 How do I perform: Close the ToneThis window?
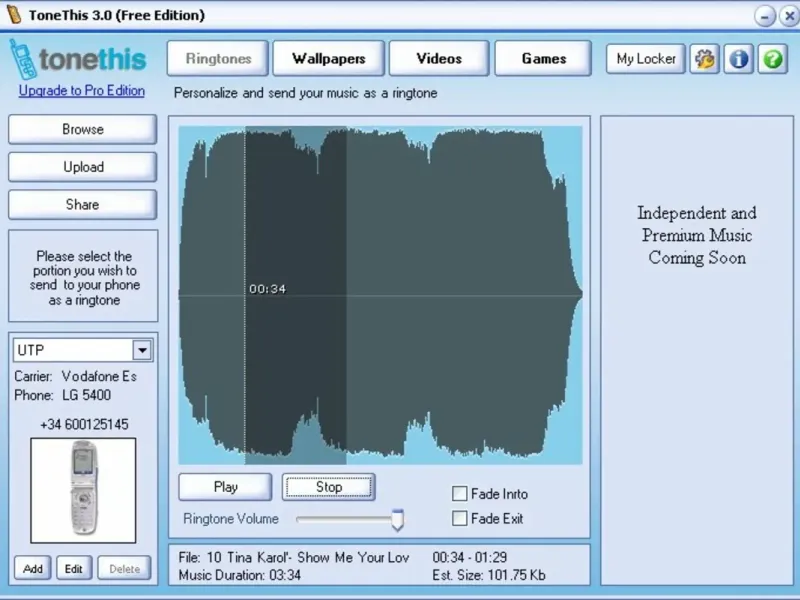790,16
